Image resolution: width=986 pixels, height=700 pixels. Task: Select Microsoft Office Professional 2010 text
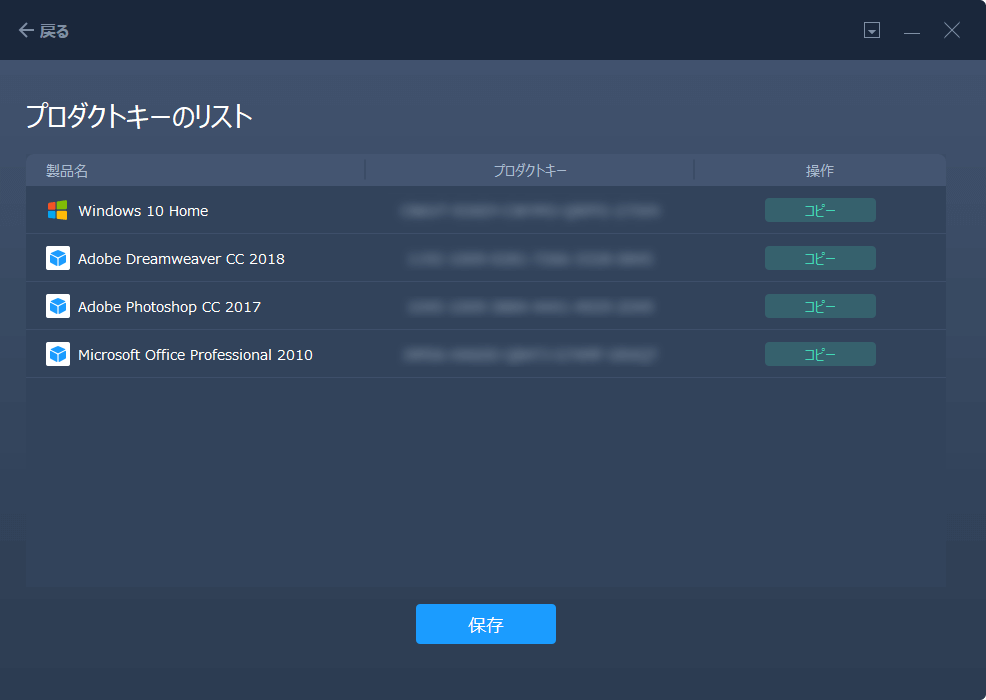click(x=195, y=355)
